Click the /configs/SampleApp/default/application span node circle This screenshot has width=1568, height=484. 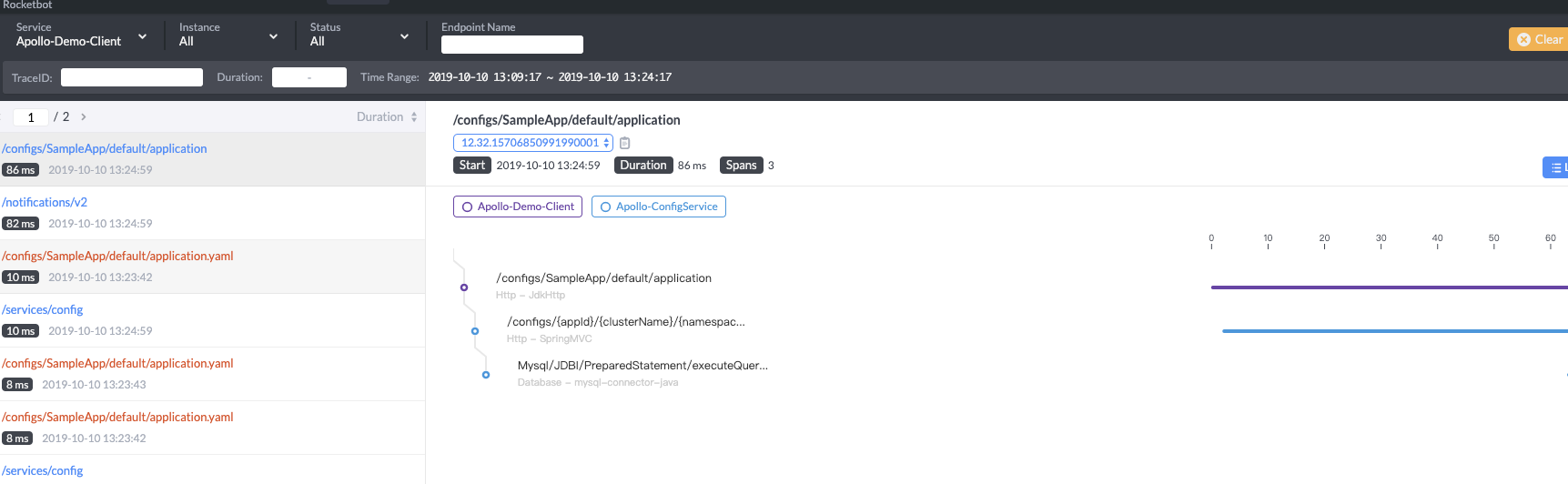coord(464,287)
